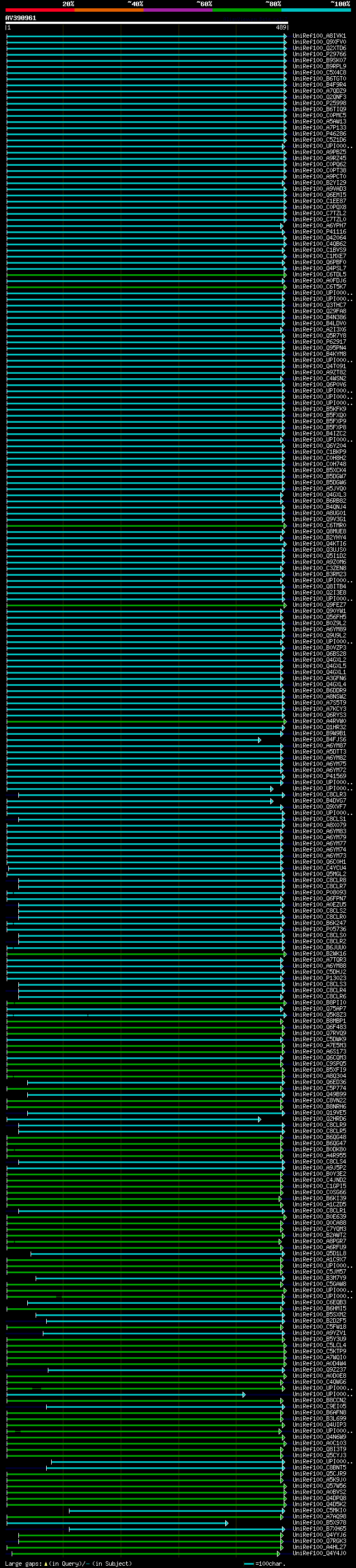Select the last hit UniRef100_Q4Y4J0 label
Image resolution: width=356 pixels, height=1568 pixels.
click(x=319, y=1554)
